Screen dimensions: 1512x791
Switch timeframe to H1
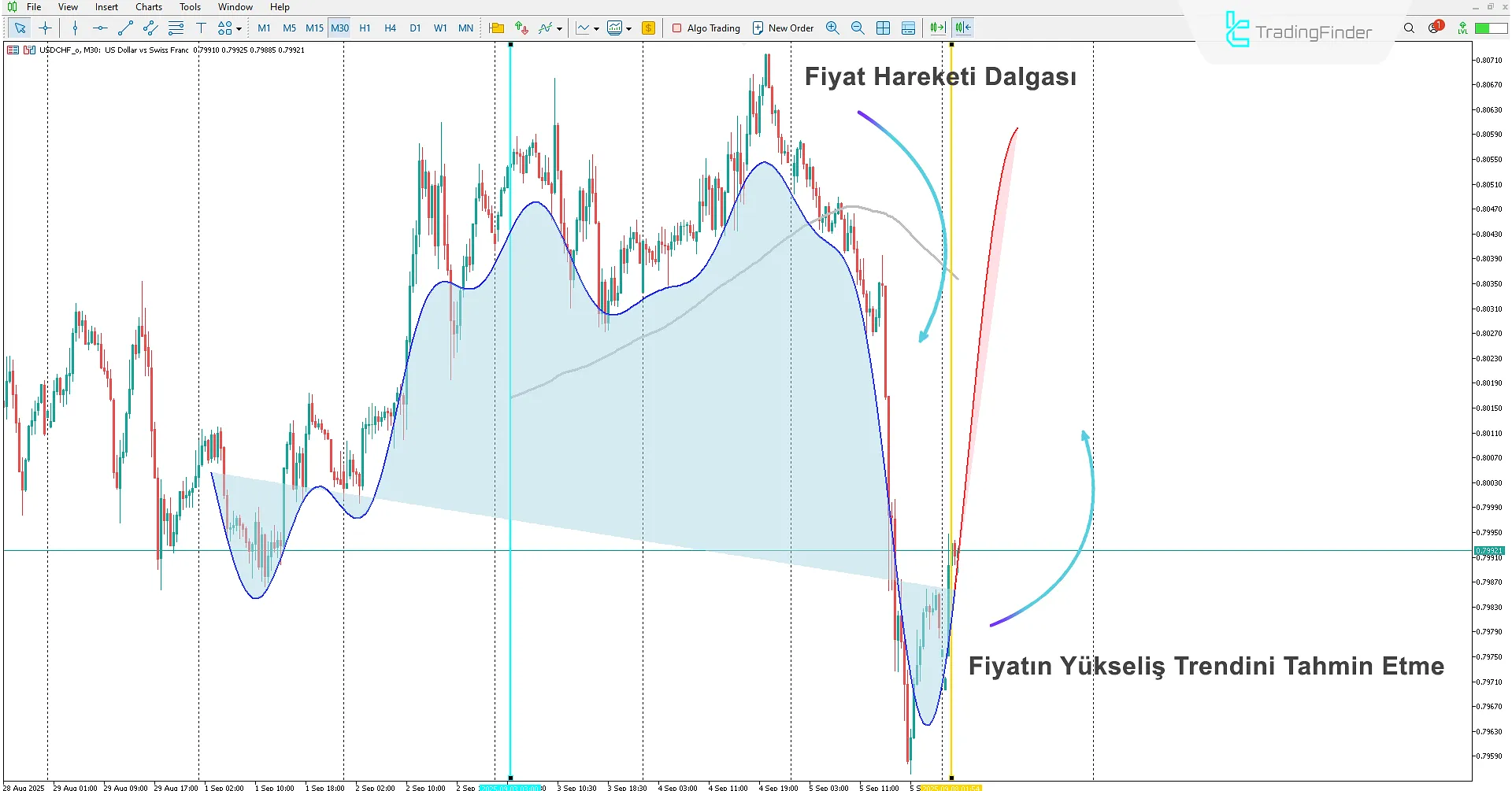click(x=365, y=28)
